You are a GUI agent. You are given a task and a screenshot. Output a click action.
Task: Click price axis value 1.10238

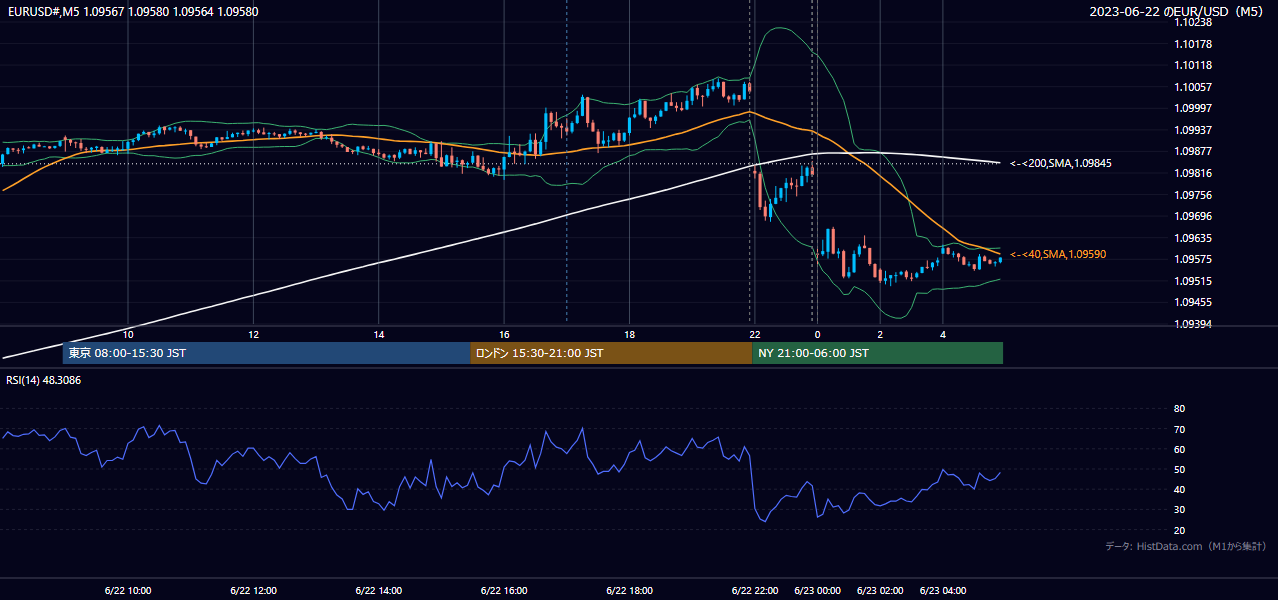pyautogui.click(x=1192, y=23)
